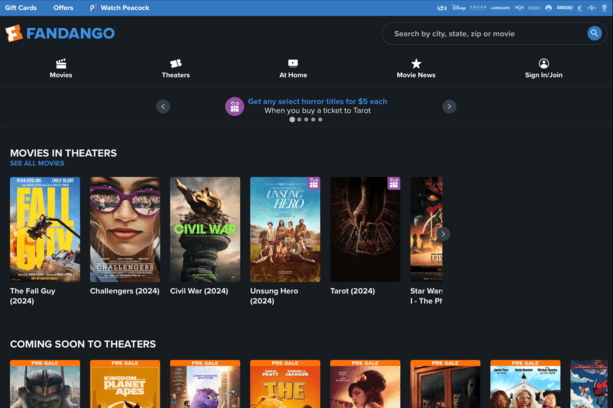The image size is (613, 408).
Task: Click the Civil War poster
Action: click(205, 229)
